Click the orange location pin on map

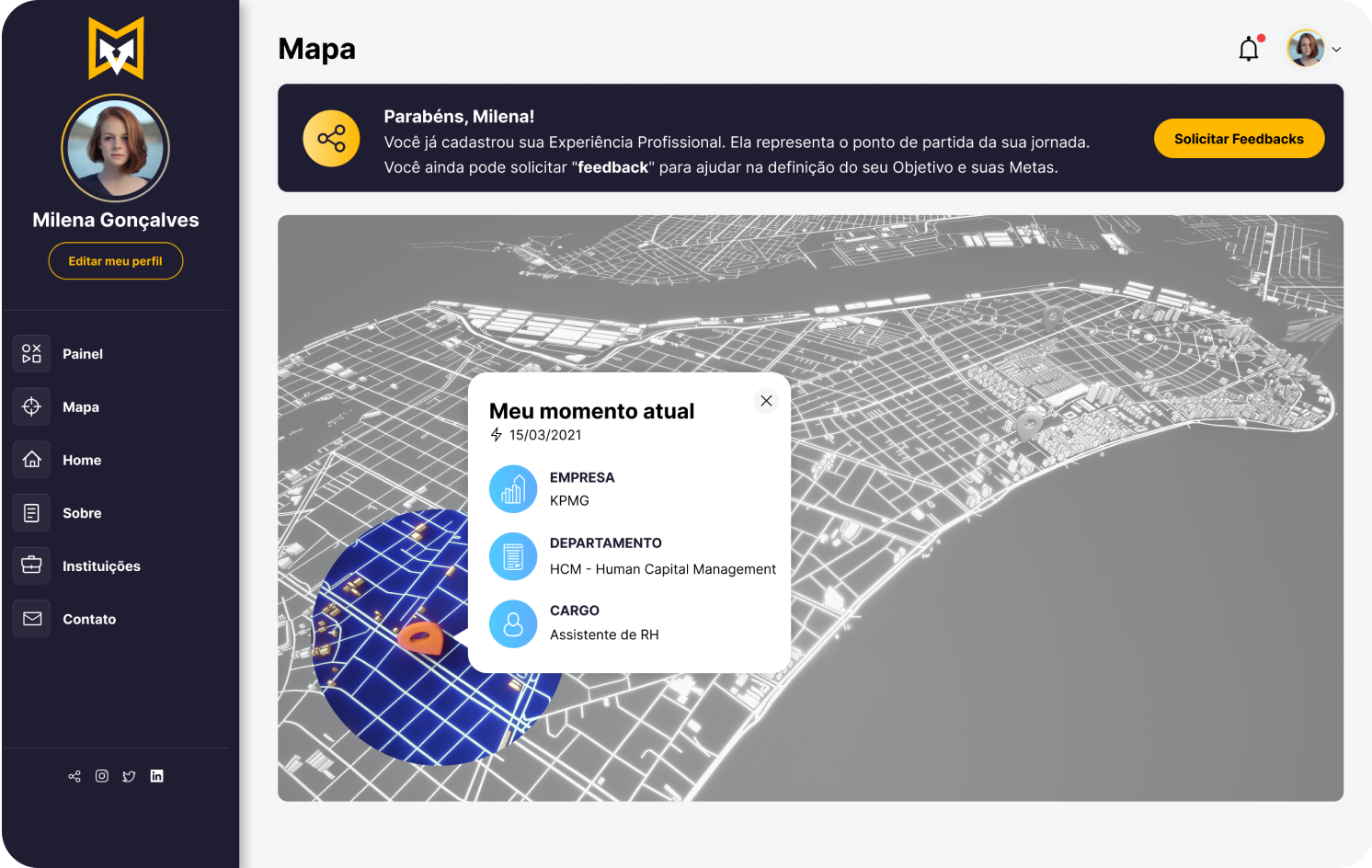coord(420,636)
